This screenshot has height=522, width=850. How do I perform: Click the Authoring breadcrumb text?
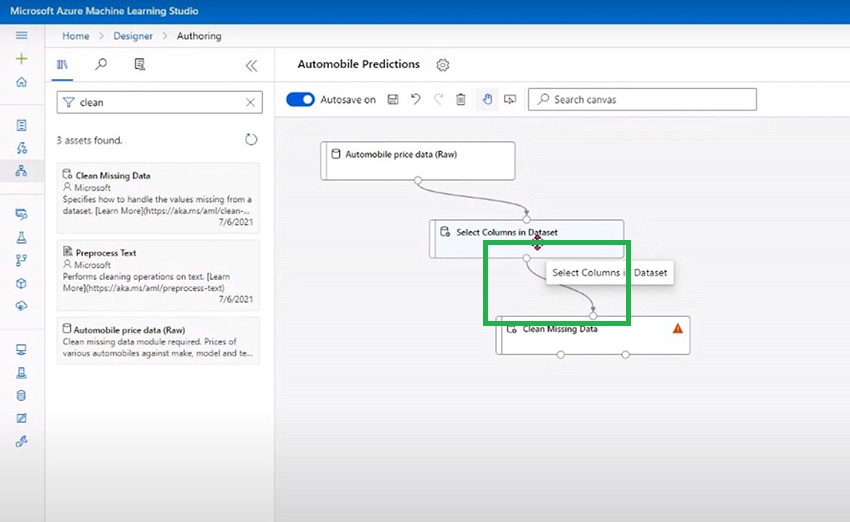(x=199, y=36)
